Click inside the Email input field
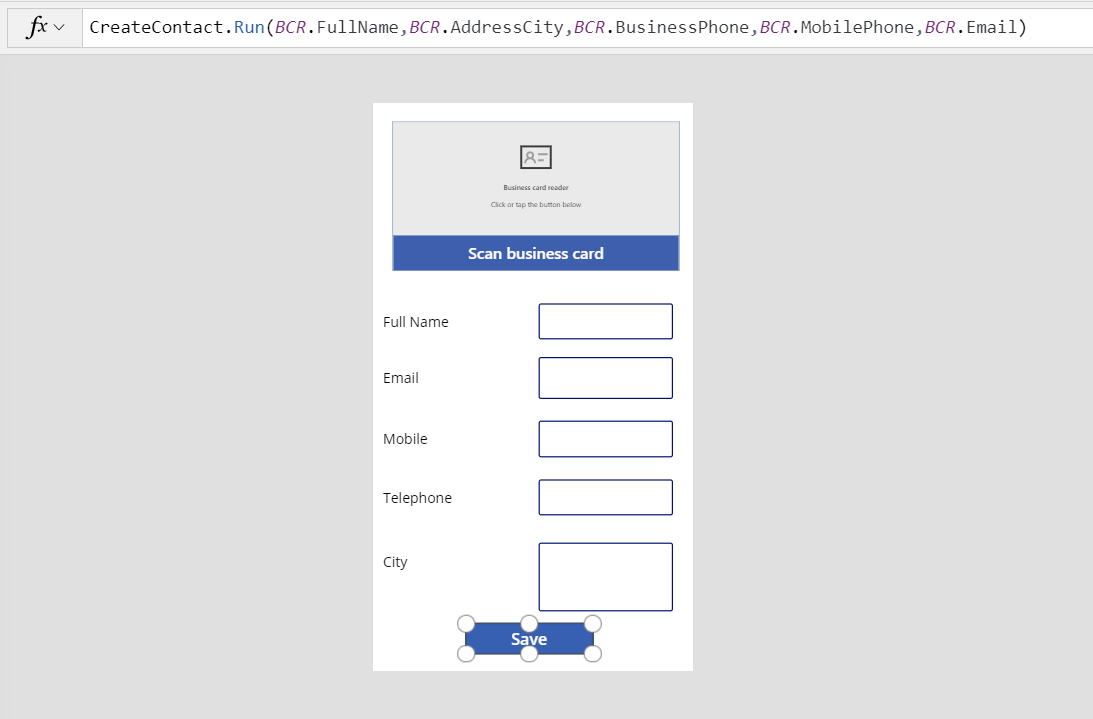The width and height of the screenshot is (1093, 719). tap(605, 378)
